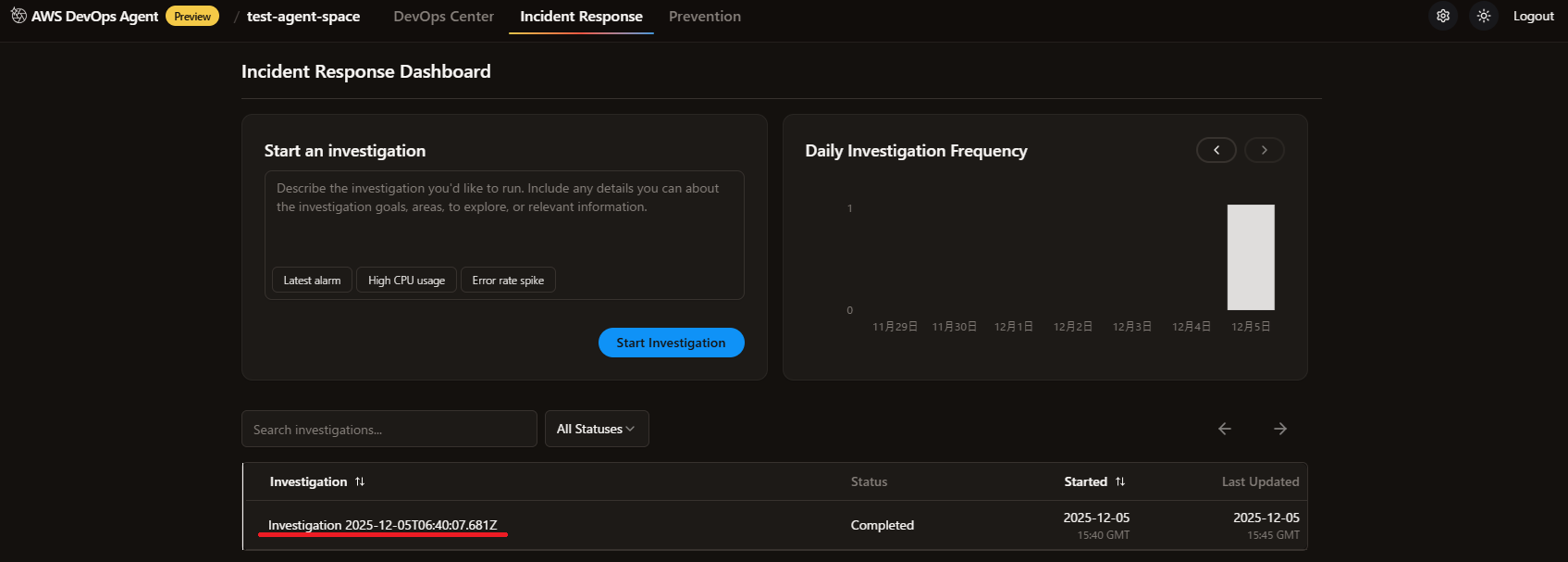Screen dimensions: 1568x562
Task: Toggle light/dark theme sun icon
Action: tap(1484, 16)
